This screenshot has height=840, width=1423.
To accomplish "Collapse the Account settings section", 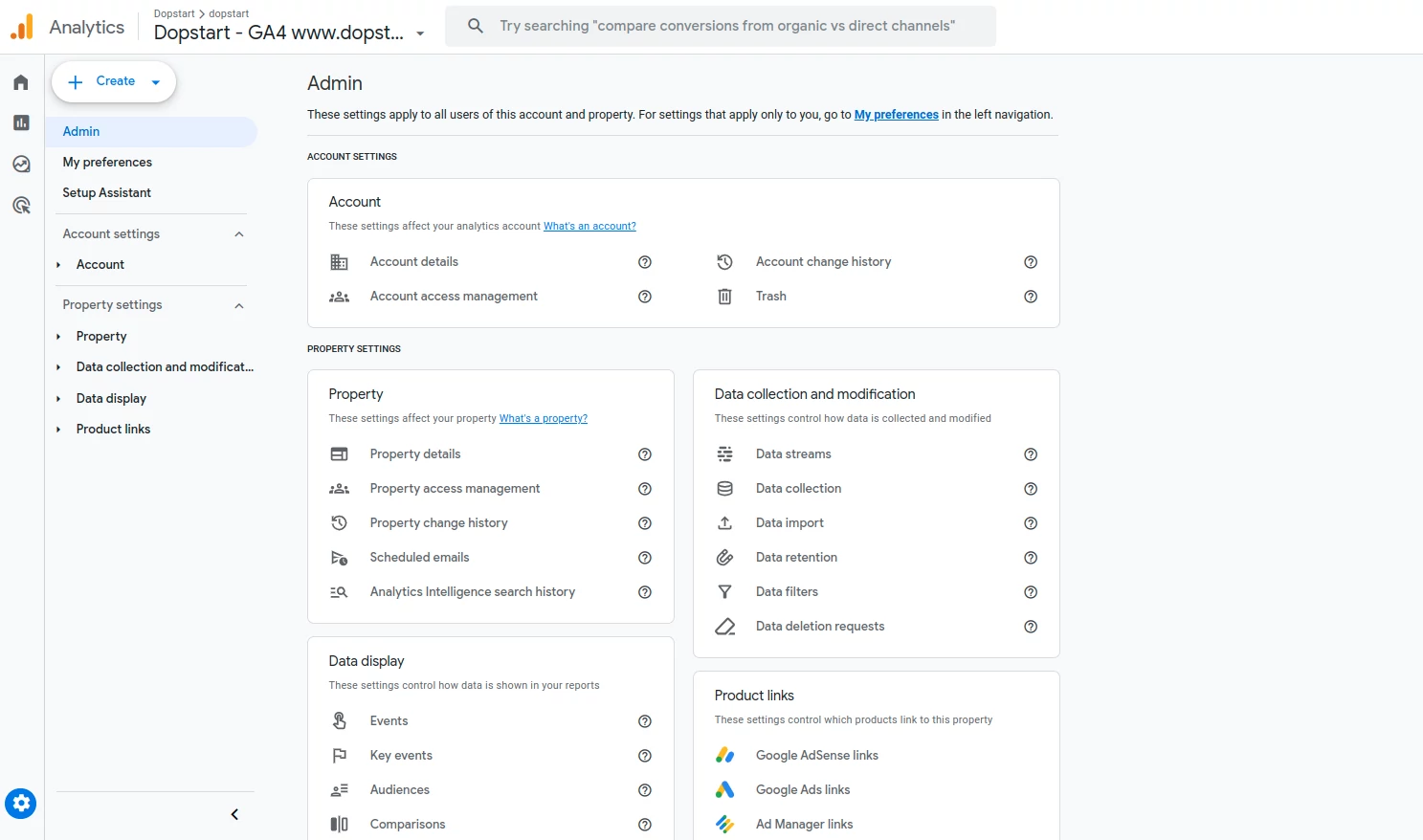I will 239,234.
